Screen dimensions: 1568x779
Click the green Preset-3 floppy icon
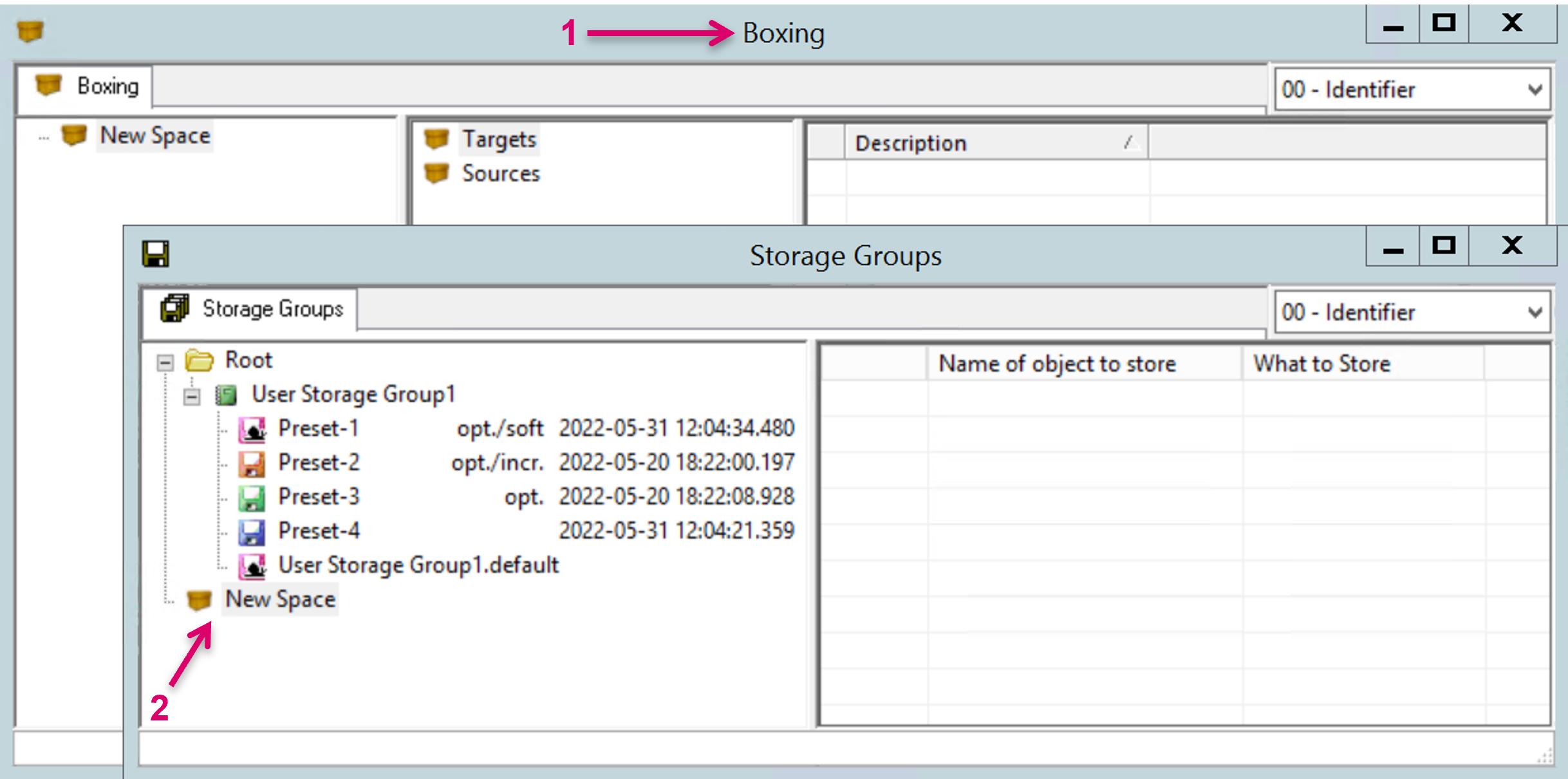[252, 498]
